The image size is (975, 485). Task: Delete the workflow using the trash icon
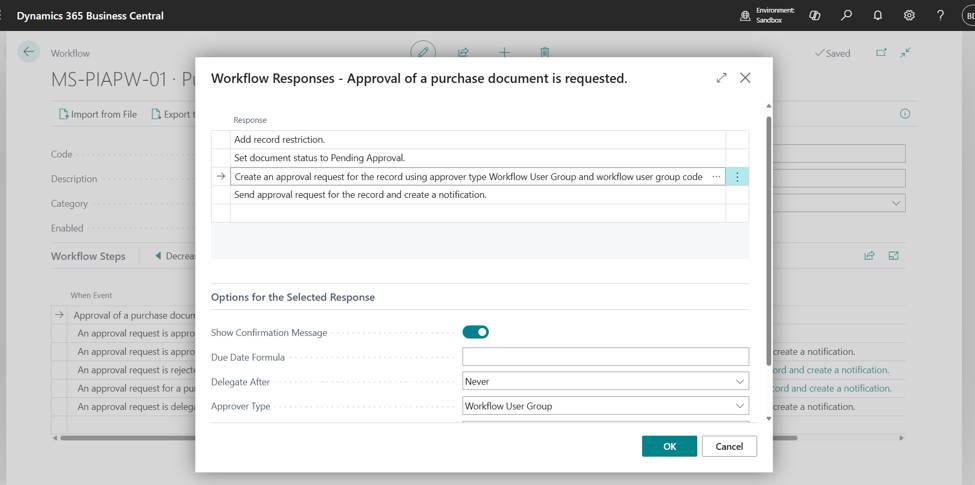click(545, 53)
